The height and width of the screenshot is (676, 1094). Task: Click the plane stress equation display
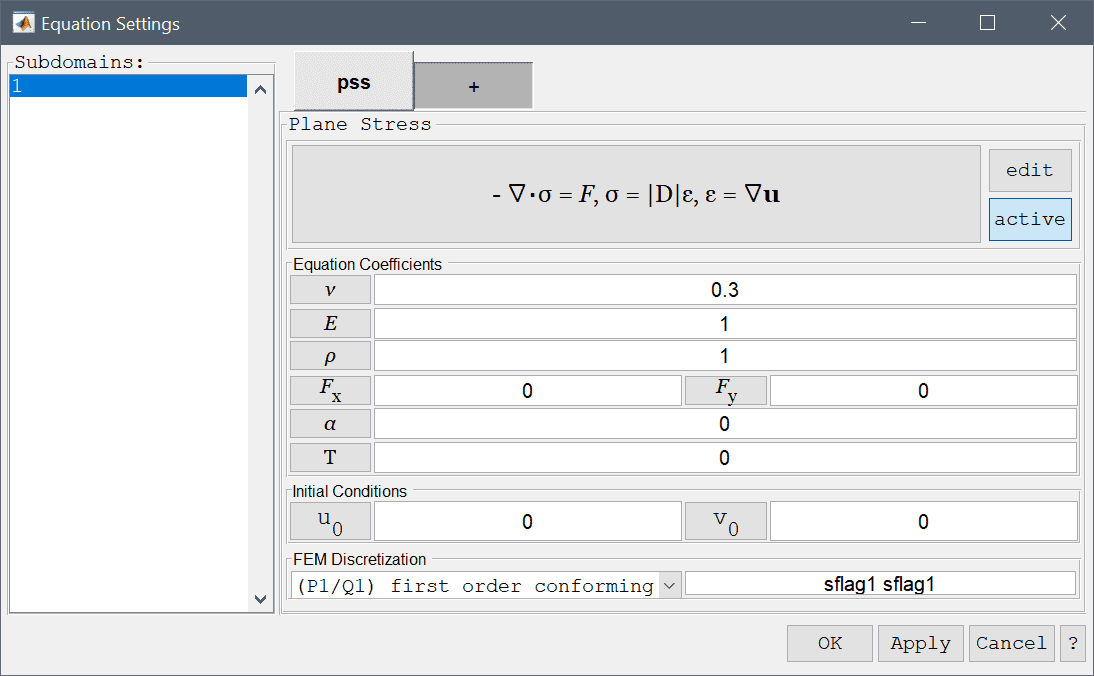pos(636,194)
